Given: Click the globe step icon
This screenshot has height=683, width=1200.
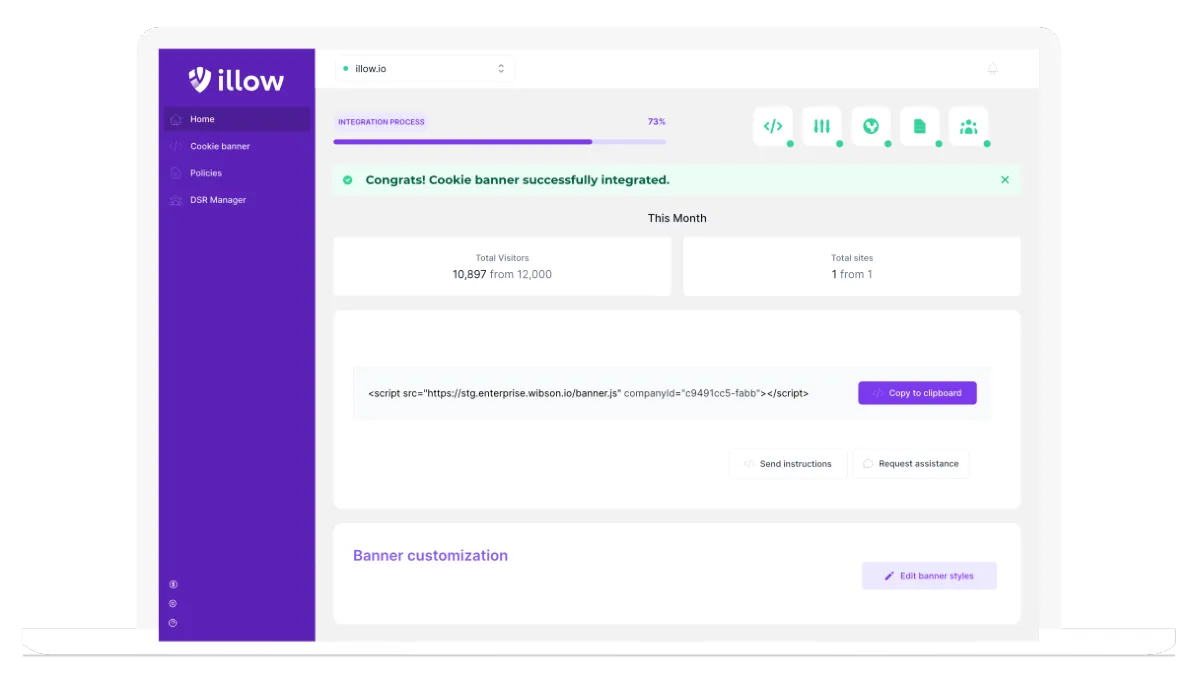Looking at the screenshot, I should click(x=871, y=126).
